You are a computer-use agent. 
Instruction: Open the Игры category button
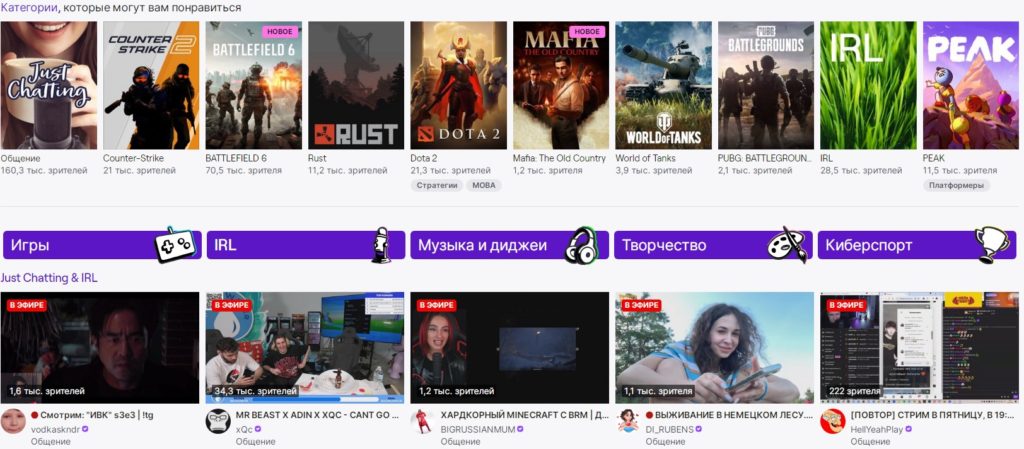click(102, 245)
